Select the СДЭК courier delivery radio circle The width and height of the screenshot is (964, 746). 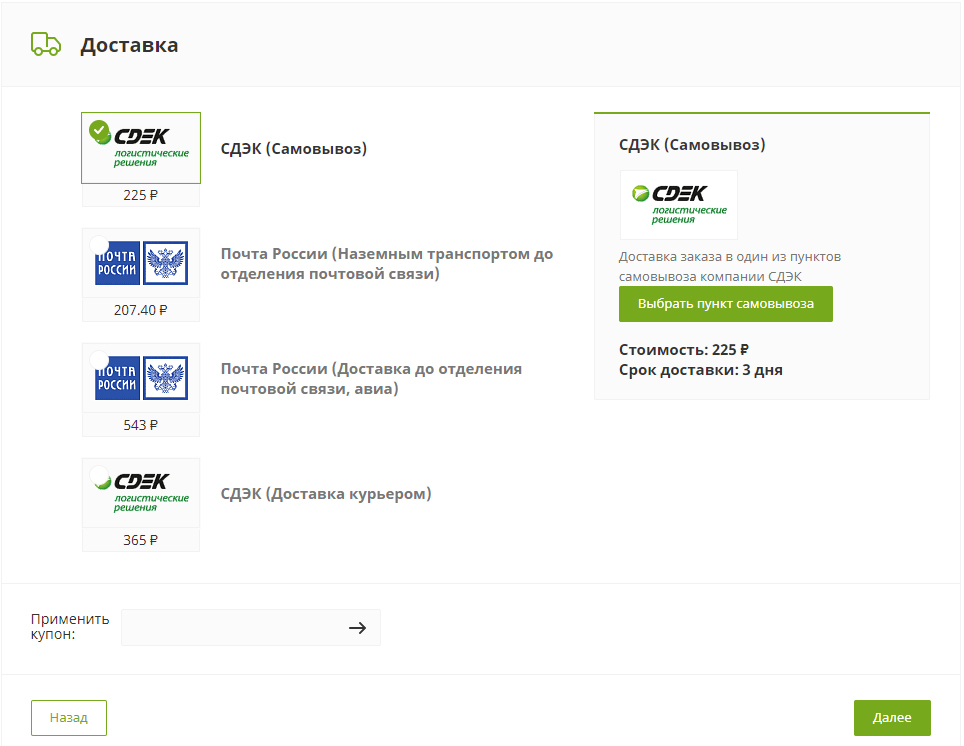(x=99, y=475)
